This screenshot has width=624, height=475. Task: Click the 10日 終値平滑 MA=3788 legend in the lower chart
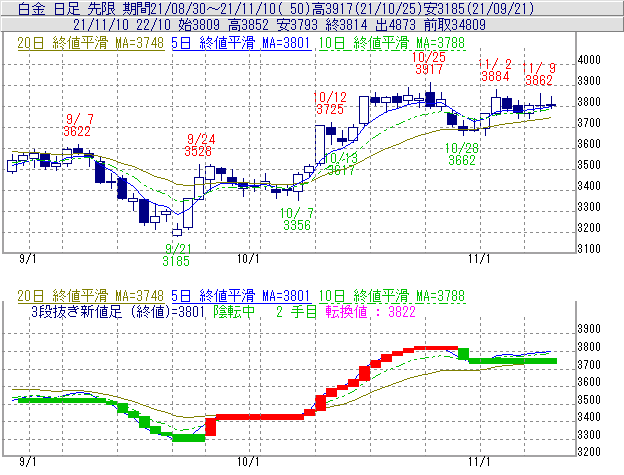392,296
